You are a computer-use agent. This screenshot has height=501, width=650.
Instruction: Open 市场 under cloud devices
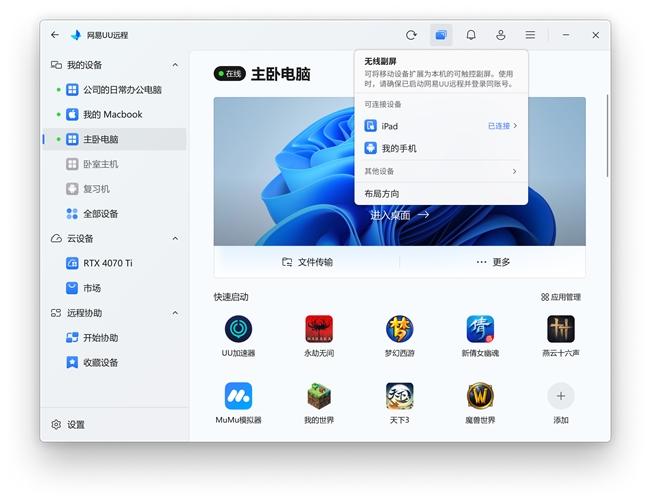click(114, 288)
